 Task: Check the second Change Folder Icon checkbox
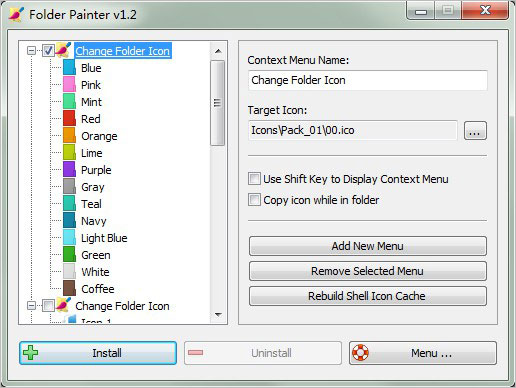pyautogui.click(x=48, y=306)
